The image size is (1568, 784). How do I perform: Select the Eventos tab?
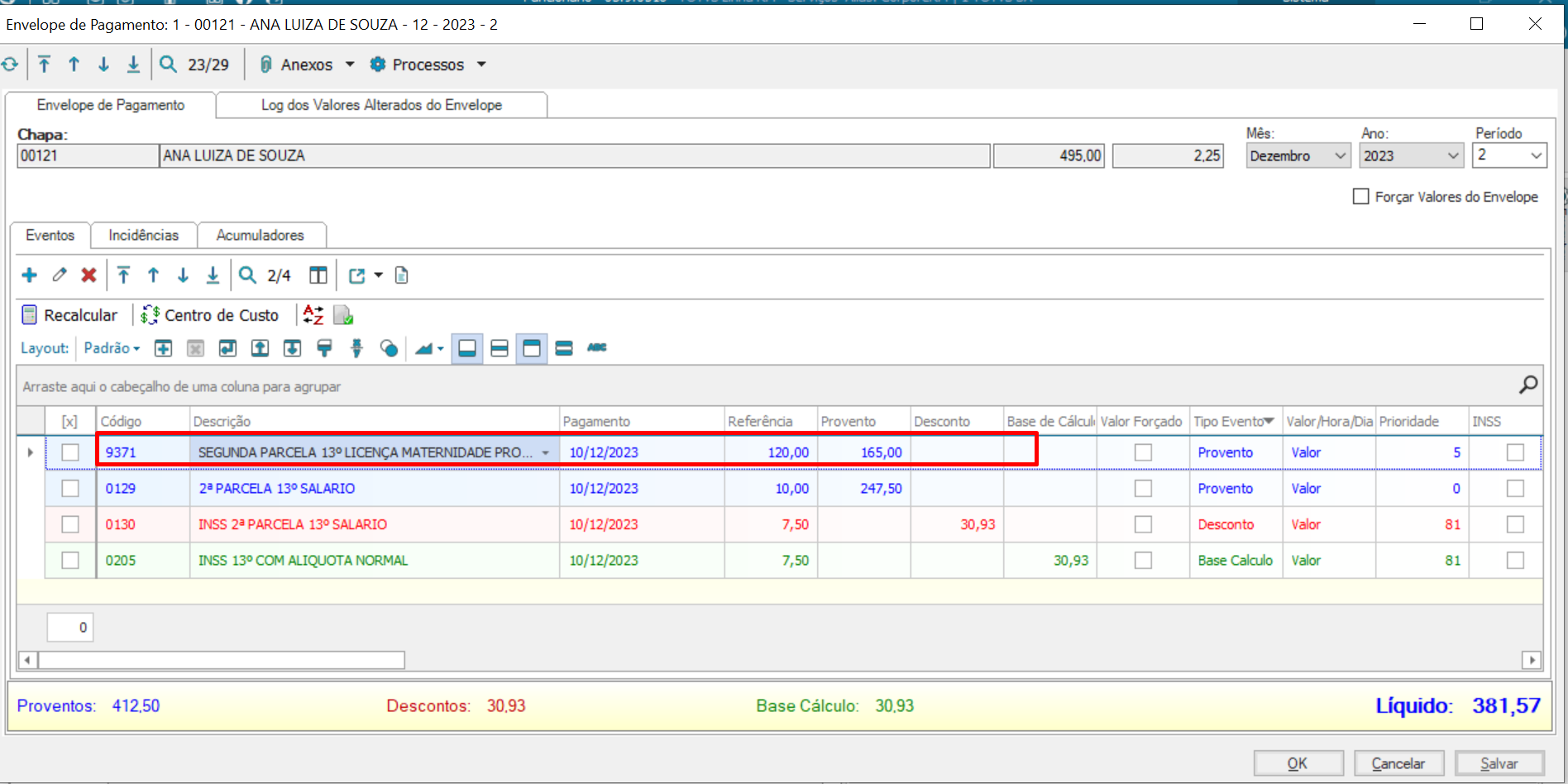(50, 235)
